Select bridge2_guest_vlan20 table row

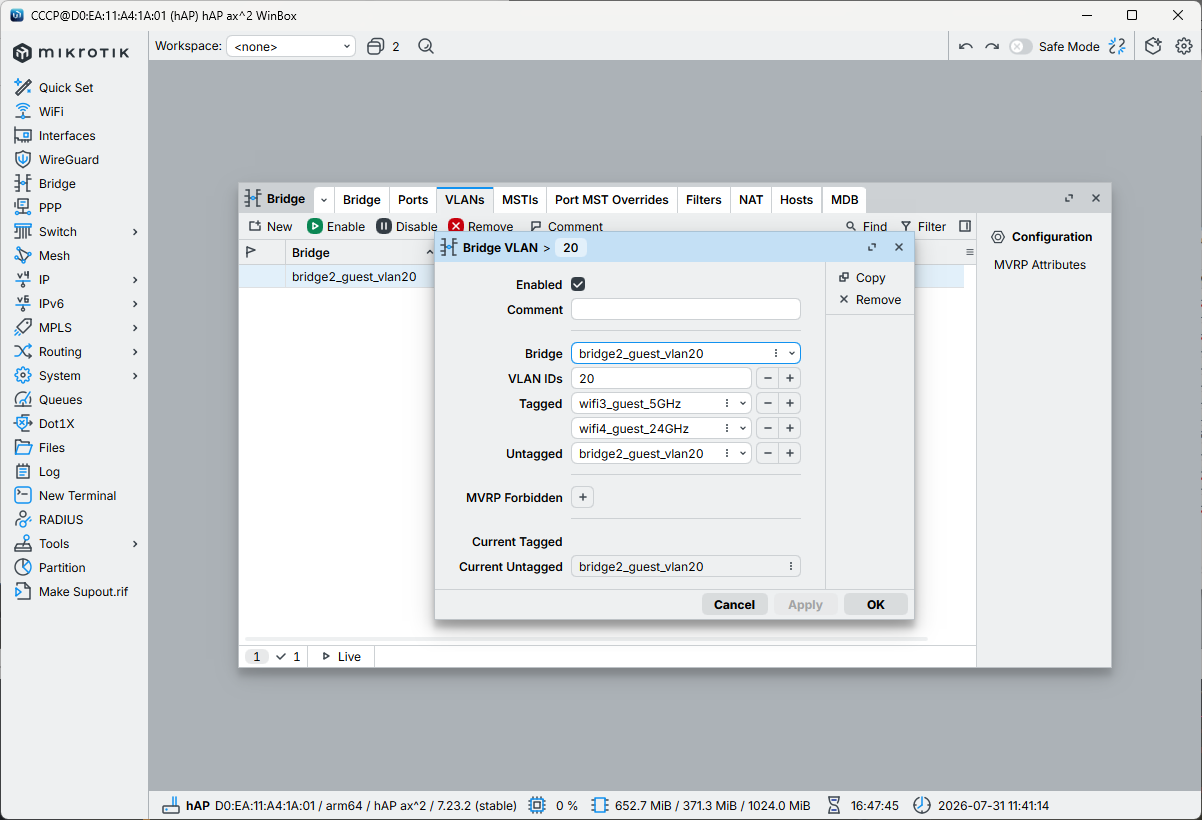pos(354,277)
